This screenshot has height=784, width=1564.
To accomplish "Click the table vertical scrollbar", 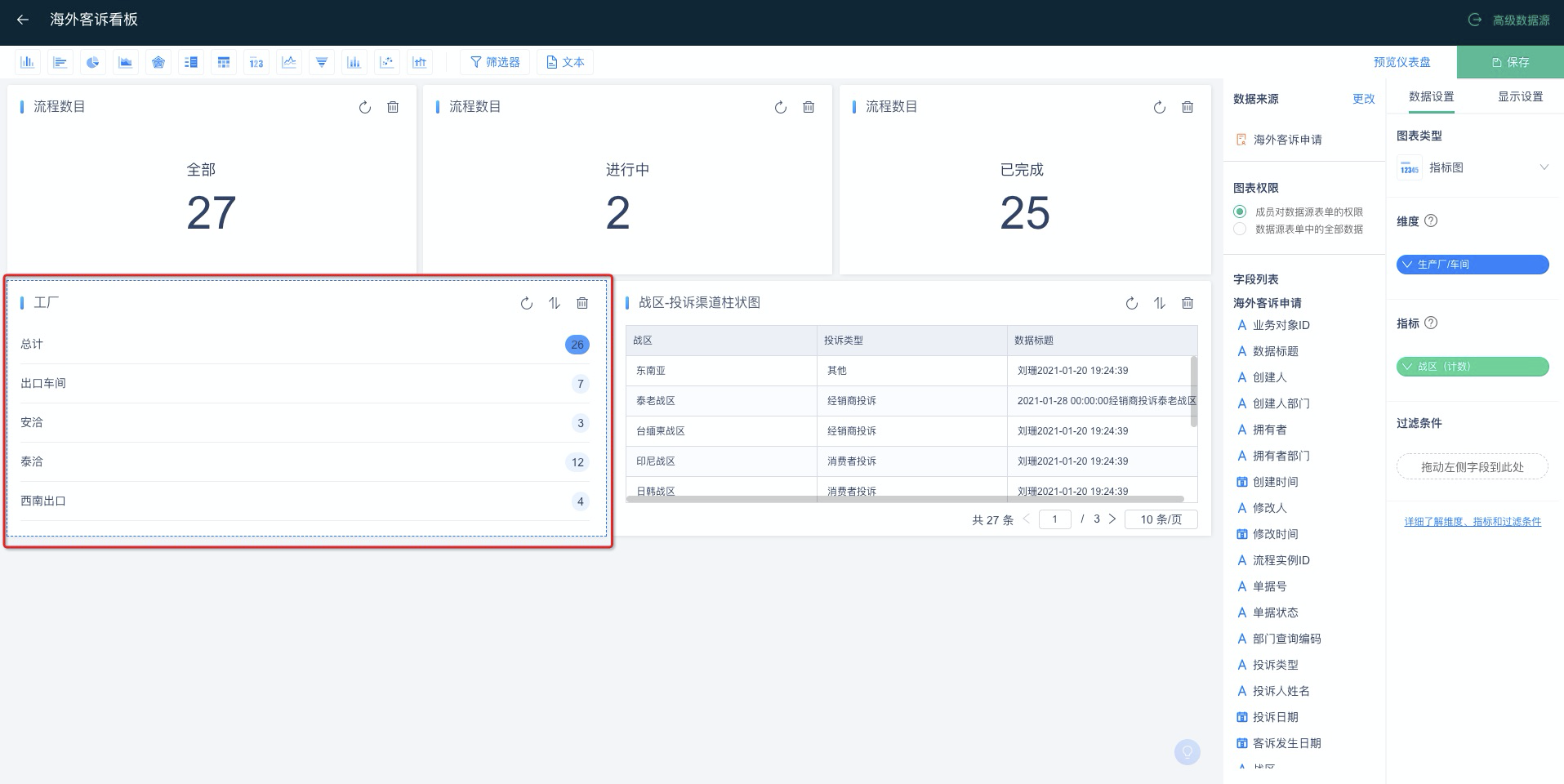I will (x=1194, y=391).
